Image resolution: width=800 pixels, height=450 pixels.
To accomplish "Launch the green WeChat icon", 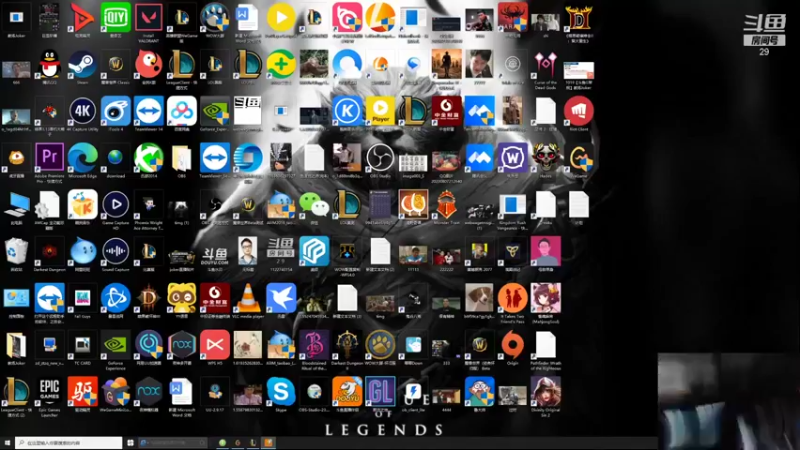I will tap(314, 205).
